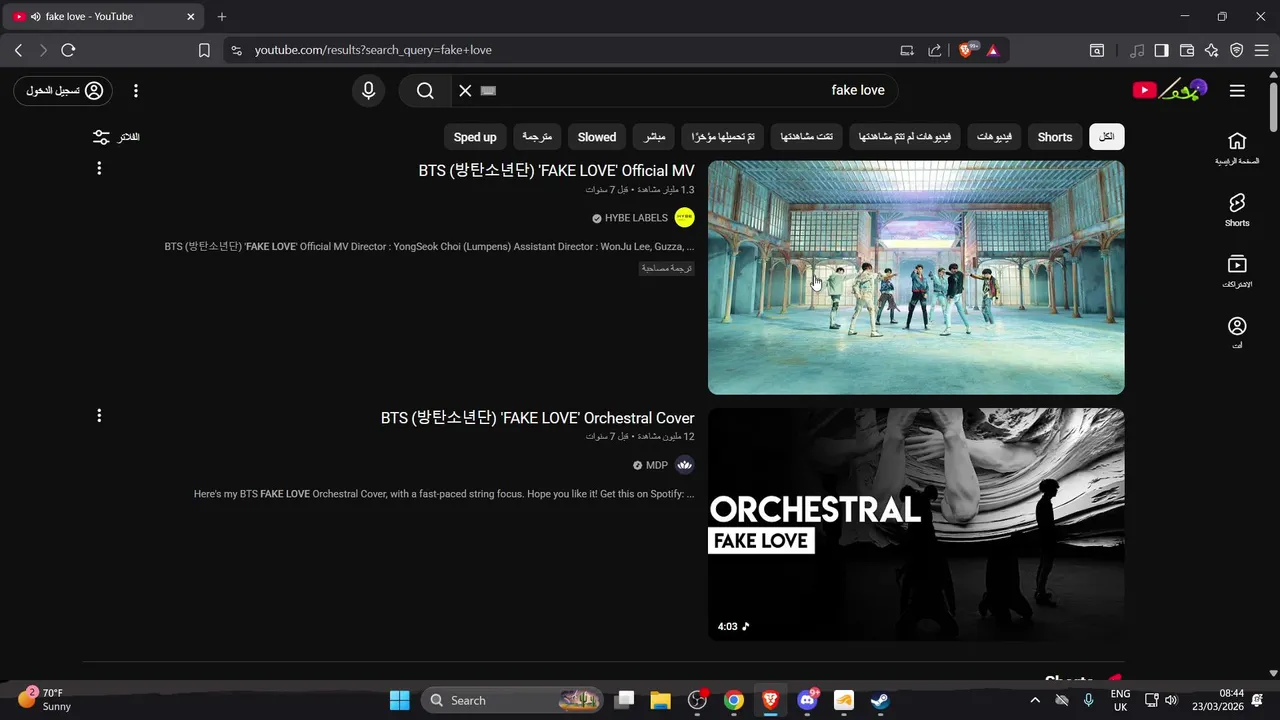Viewport: 1280px width, 720px height.
Task: Open more options for Orchestral Cover result
Action: tap(99, 415)
